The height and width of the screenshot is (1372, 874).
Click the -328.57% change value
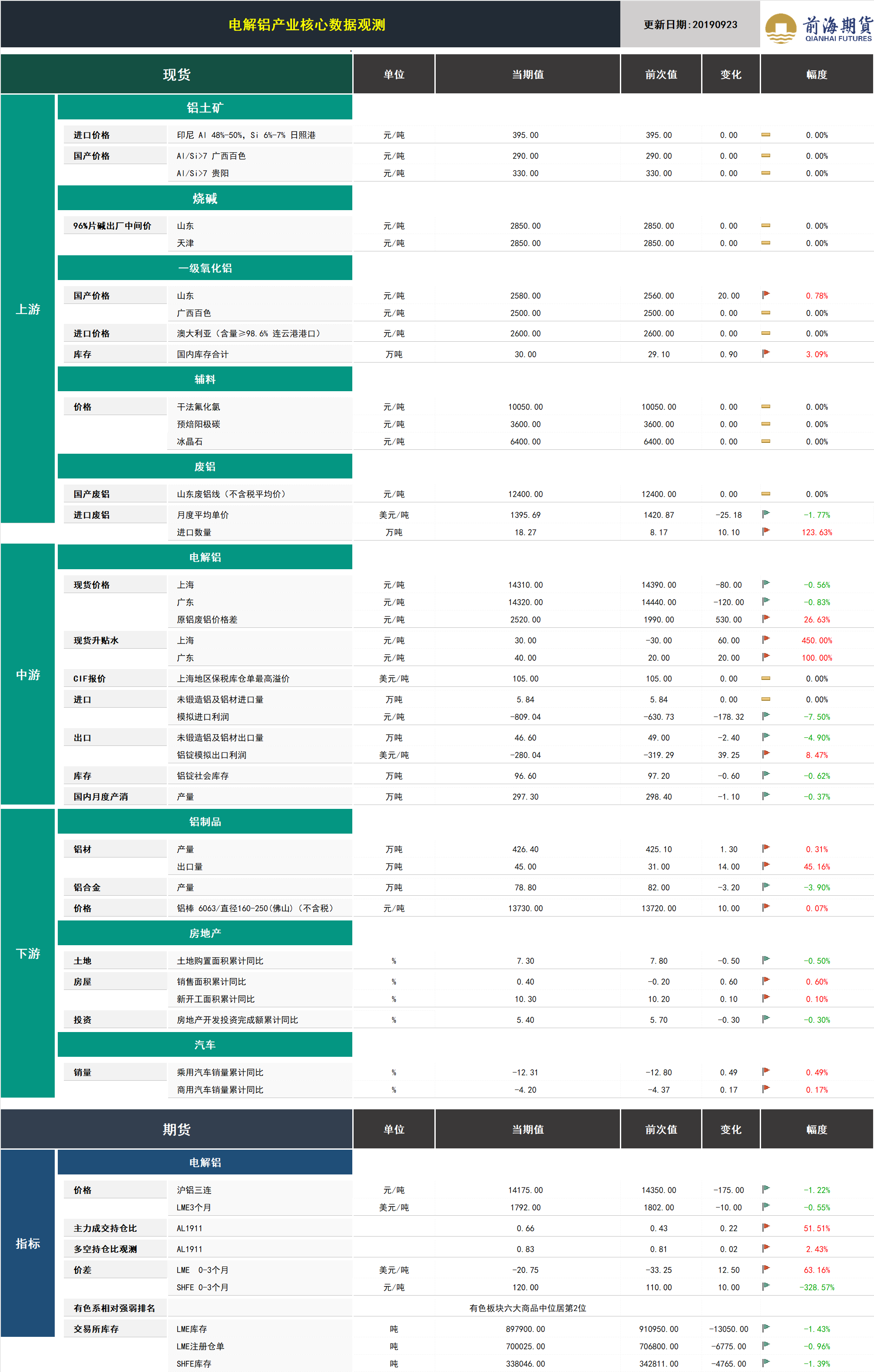point(817,1287)
